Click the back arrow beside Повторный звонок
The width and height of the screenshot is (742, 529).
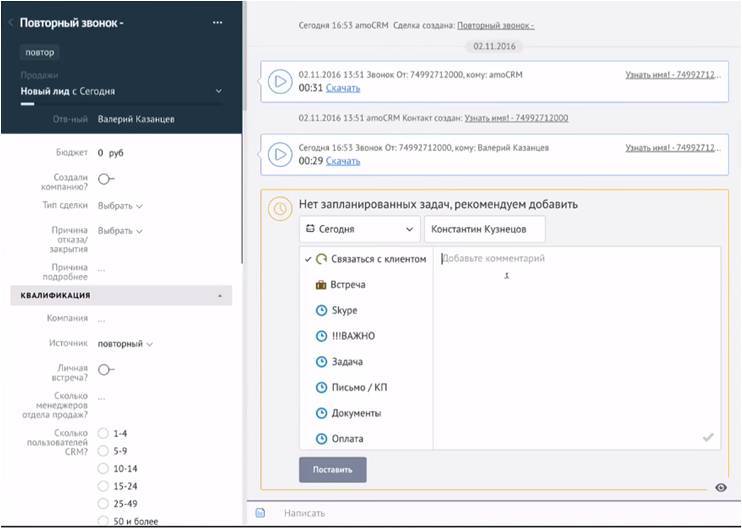coord(10,22)
